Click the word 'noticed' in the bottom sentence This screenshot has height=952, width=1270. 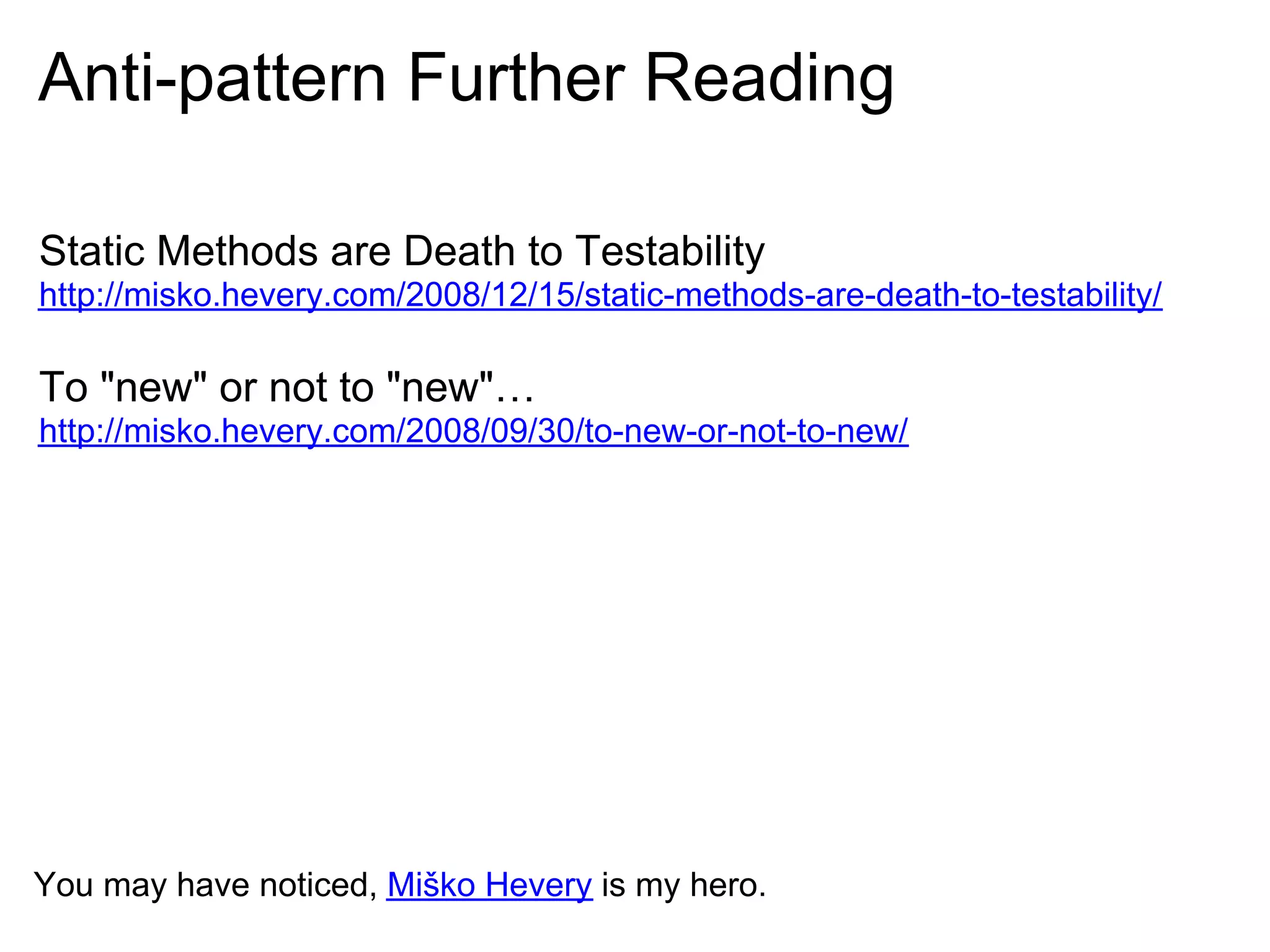(317, 884)
